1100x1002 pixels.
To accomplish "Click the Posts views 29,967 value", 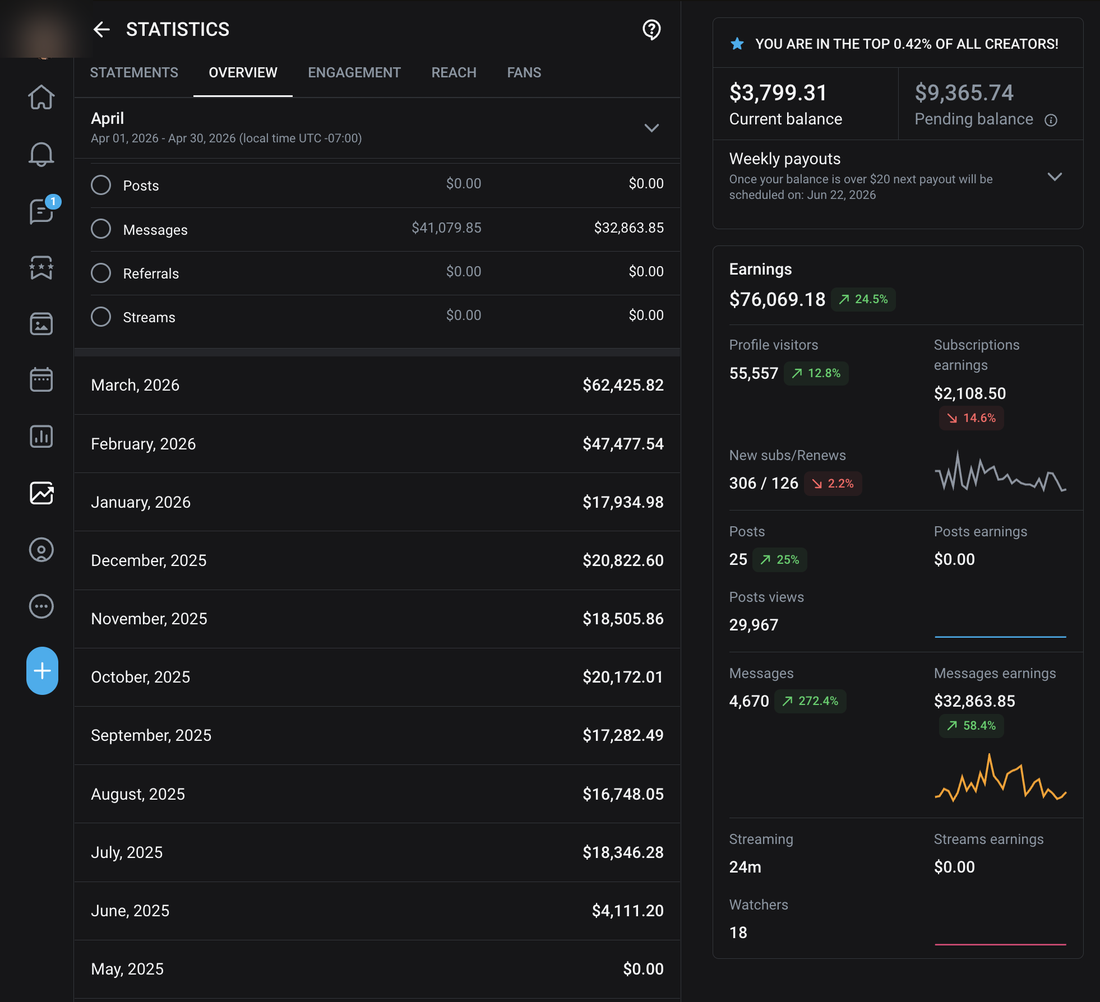I will (x=753, y=625).
